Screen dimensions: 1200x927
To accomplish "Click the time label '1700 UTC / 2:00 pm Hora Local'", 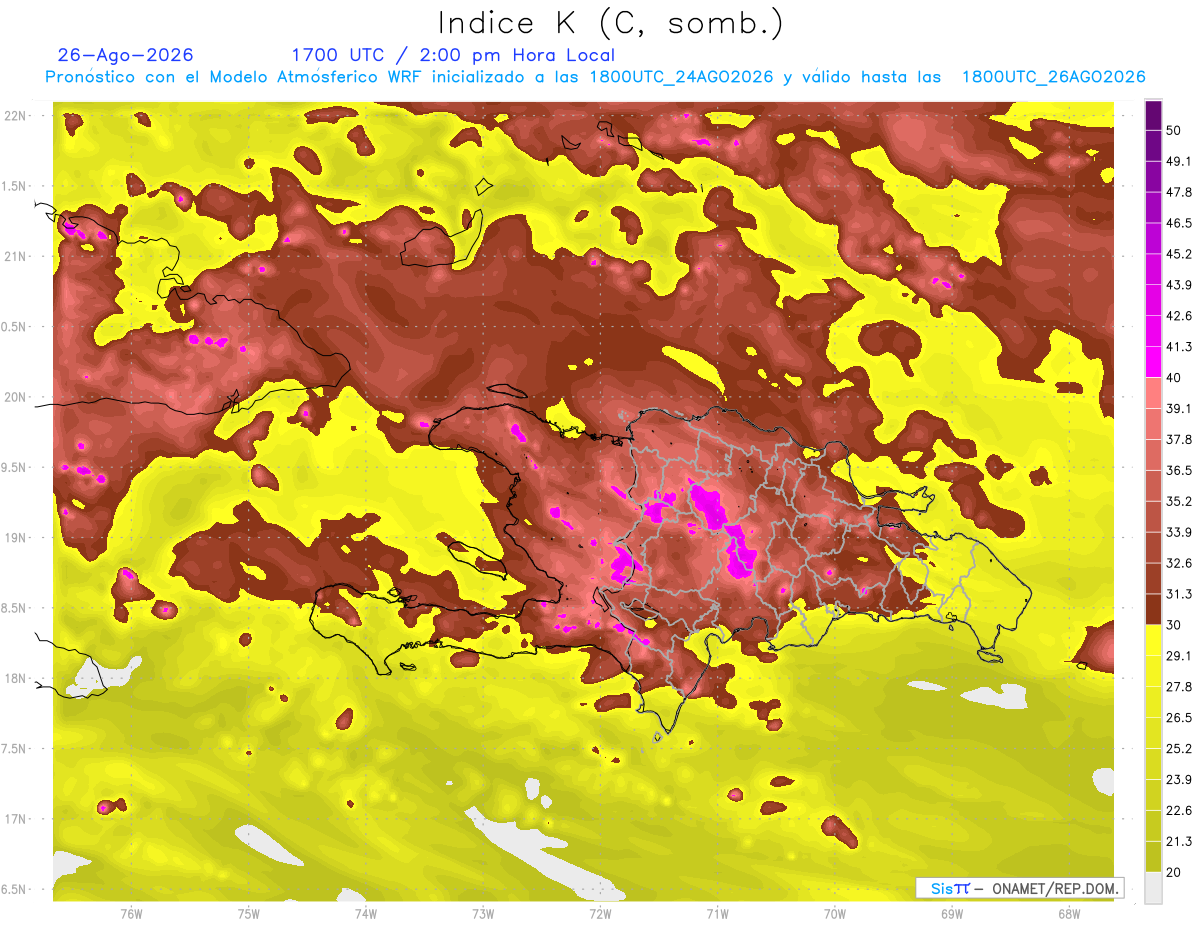I will pyautogui.click(x=453, y=55).
